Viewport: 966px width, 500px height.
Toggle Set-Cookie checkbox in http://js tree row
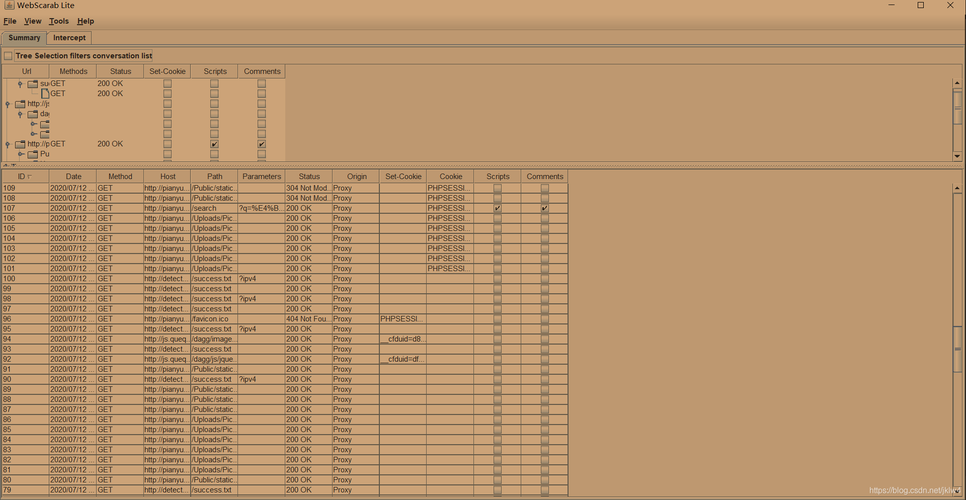167,104
